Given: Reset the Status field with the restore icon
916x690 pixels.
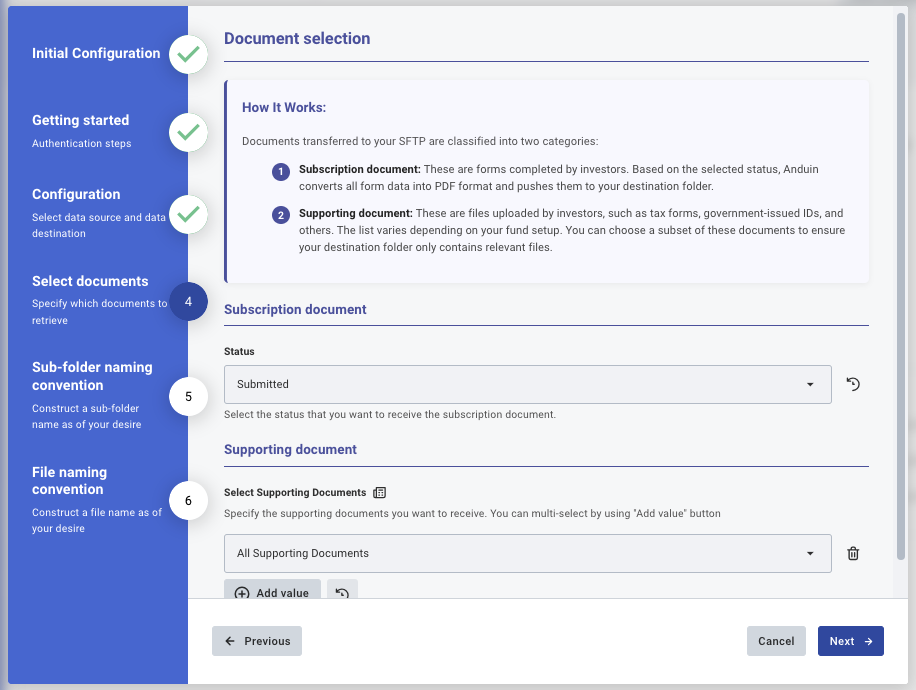Looking at the screenshot, I should coord(853,384).
